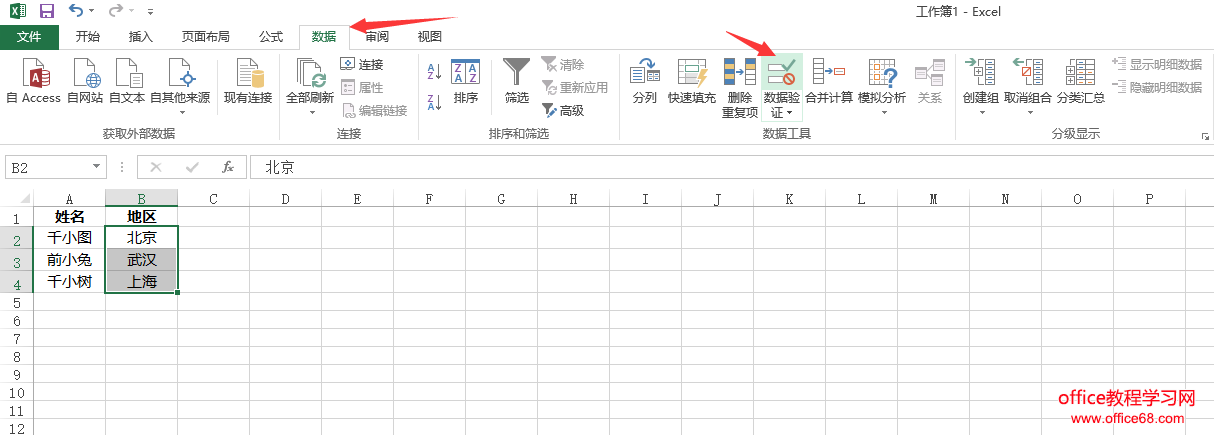Select row 5 header
Screen dimensions: 1214x435
coord(16,303)
